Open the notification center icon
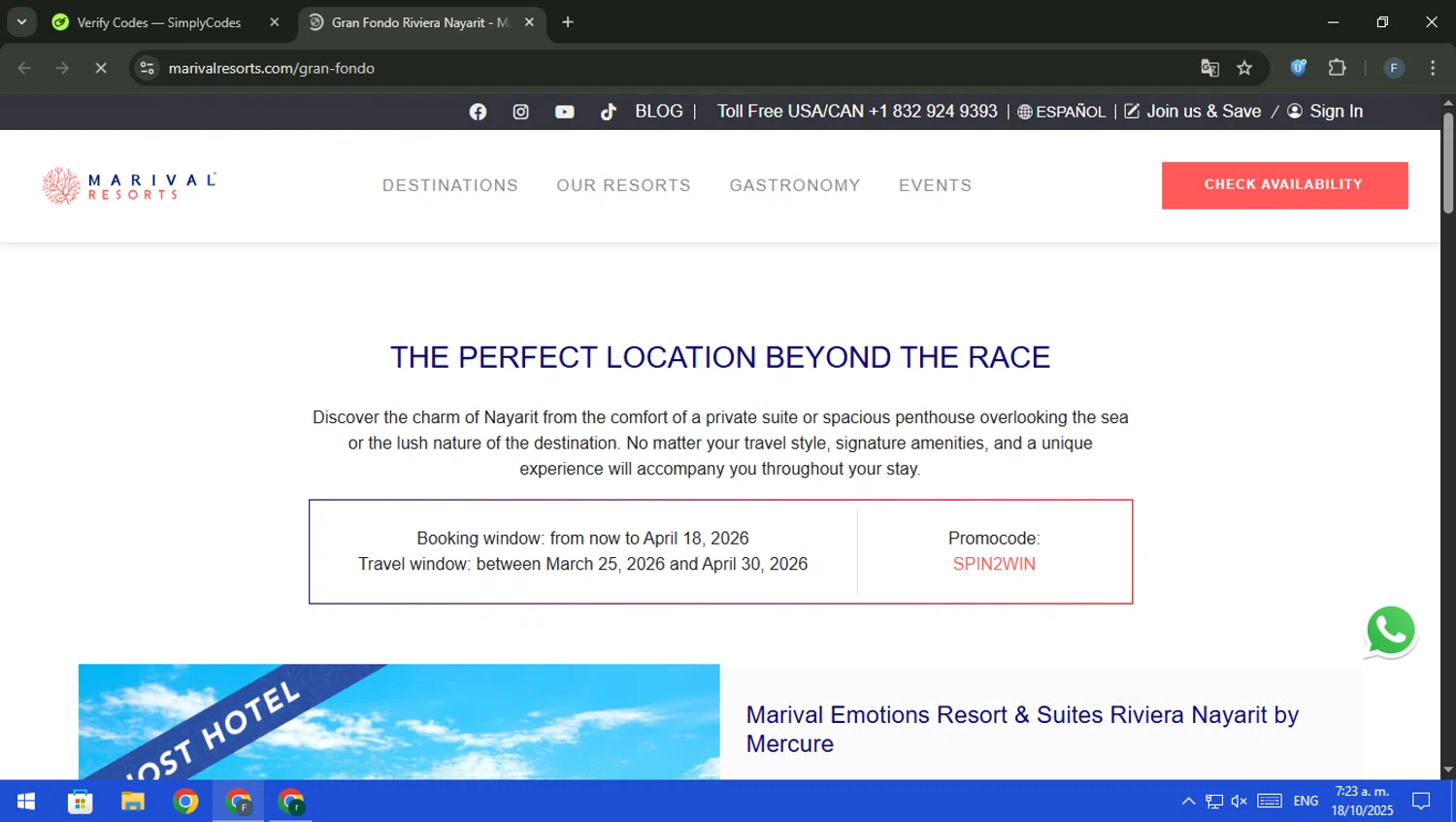The width and height of the screenshot is (1456, 822). [1421, 802]
